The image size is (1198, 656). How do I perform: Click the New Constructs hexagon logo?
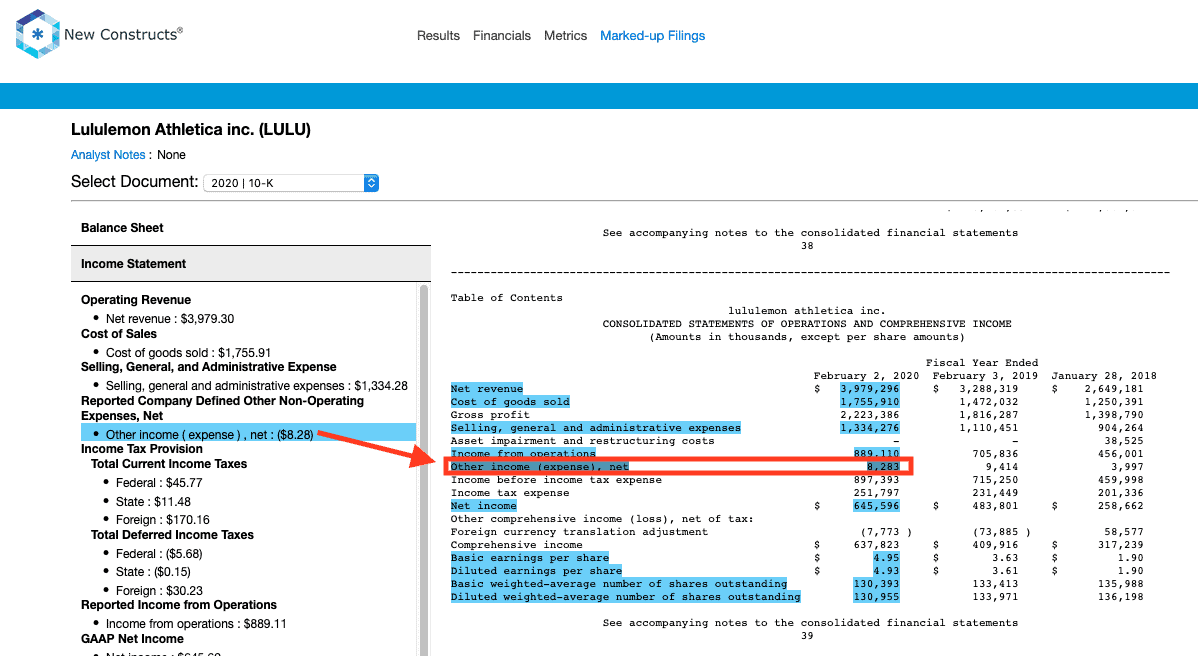pyautogui.click(x=37, y=34)
